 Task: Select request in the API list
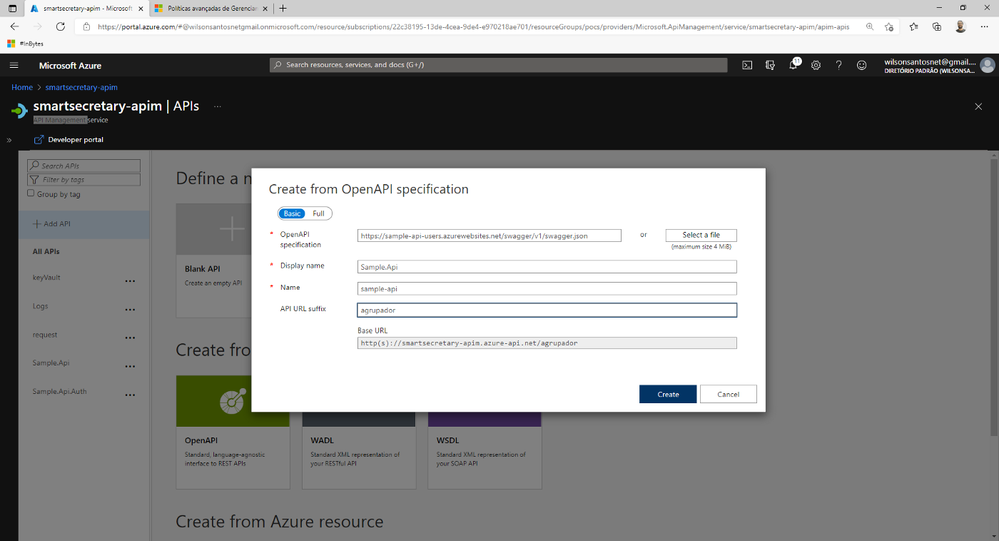pyautogui.click(x=45, y=335)
